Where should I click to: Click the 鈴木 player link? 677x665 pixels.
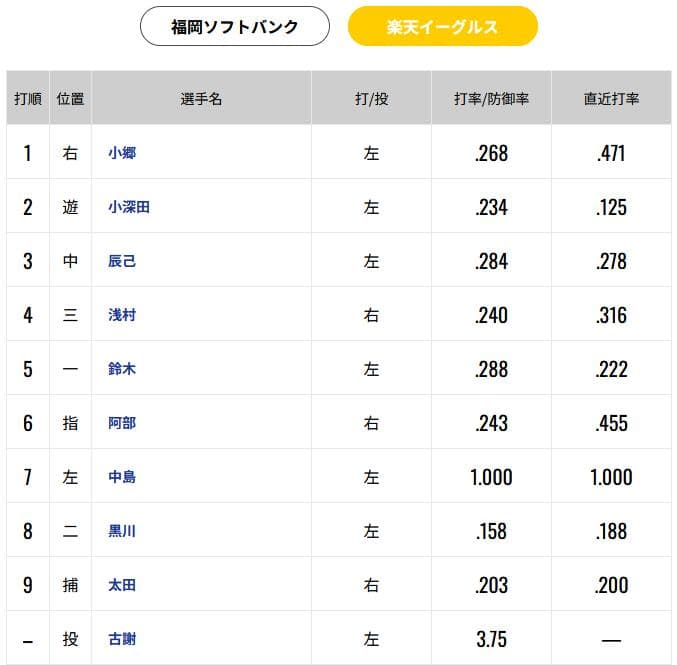(x=122, y=369)
